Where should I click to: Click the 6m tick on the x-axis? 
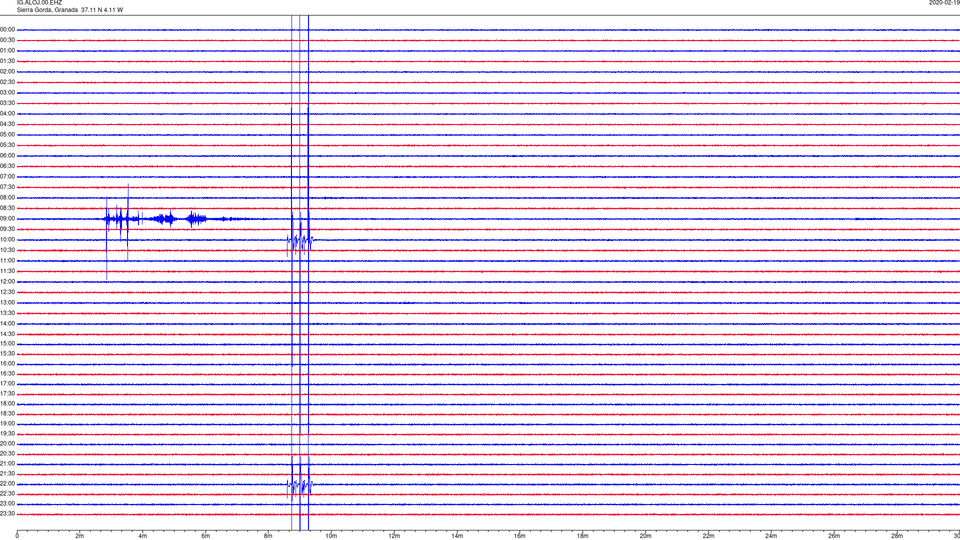(206, 536)
